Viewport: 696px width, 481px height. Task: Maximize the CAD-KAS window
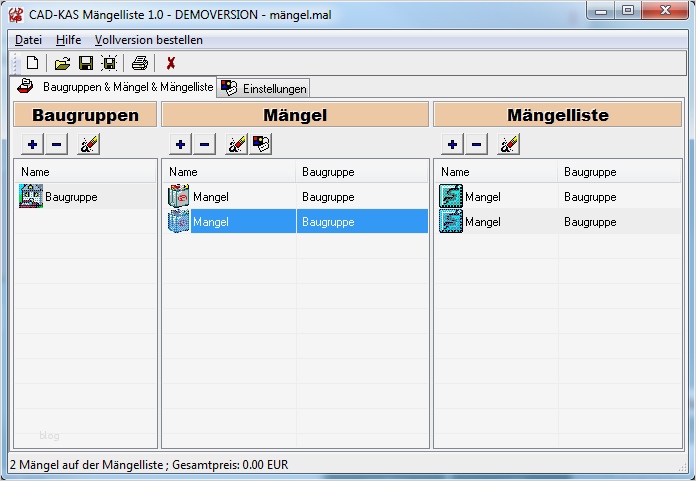click(628, 11)
